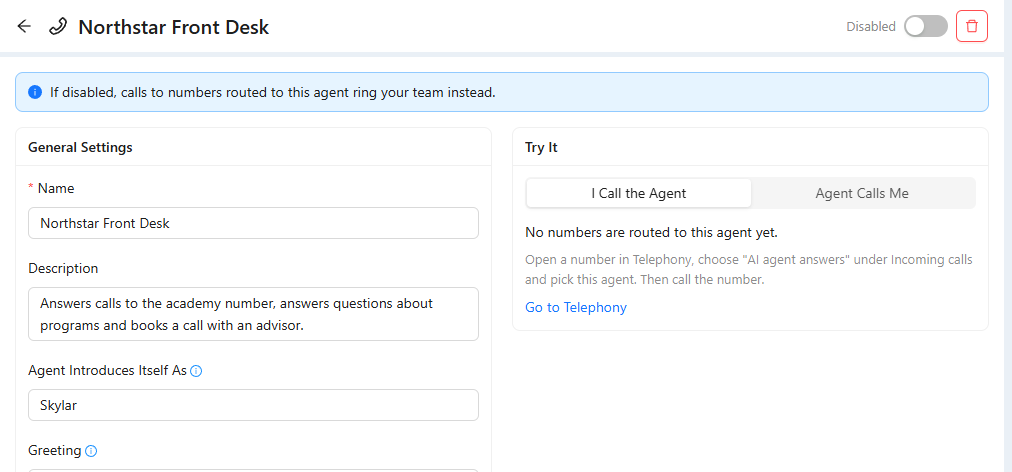The width and height of the screenshot is (1012, 472).
Task: Toggle the Disabled switch to enable agent
Action: pyautogui.click(x=926, y=26)
